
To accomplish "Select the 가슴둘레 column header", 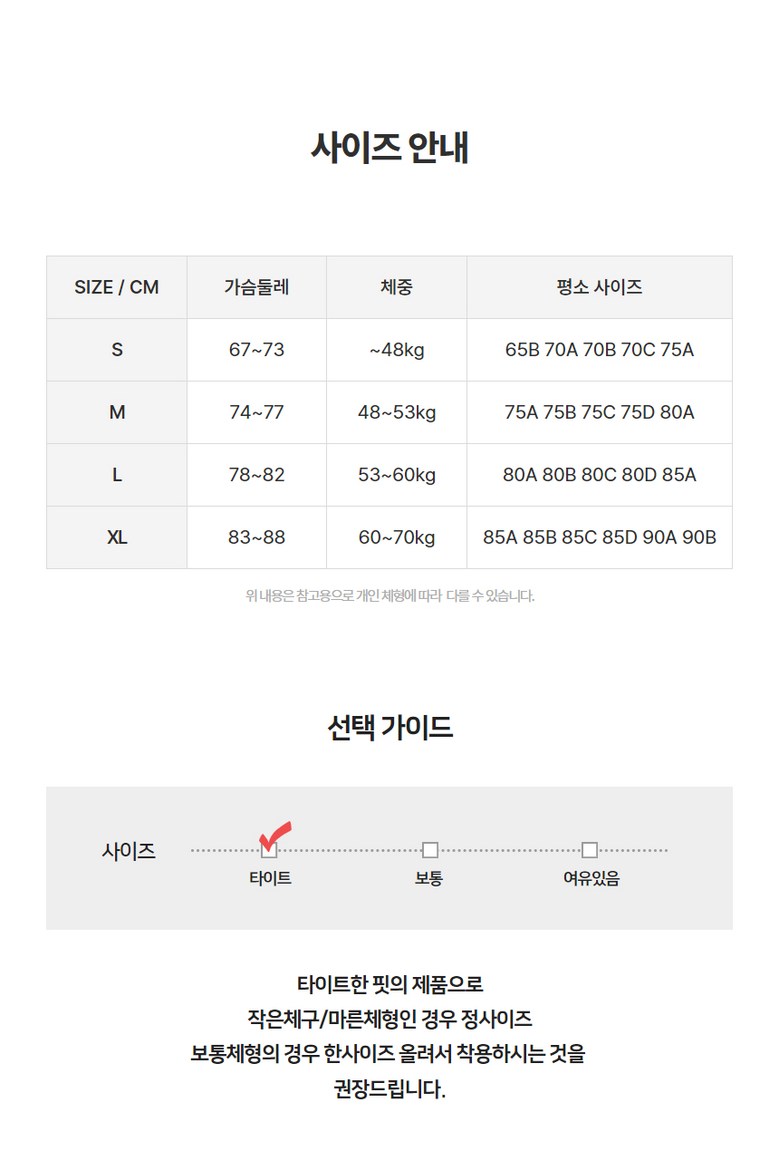I will pyautogui.click(x=256, y=288).
